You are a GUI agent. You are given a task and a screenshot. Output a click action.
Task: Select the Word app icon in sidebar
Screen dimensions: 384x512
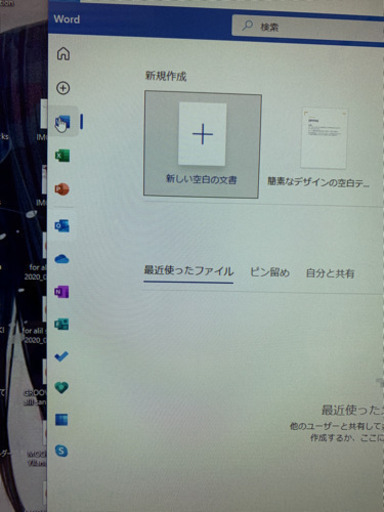(x=63, y=122)
